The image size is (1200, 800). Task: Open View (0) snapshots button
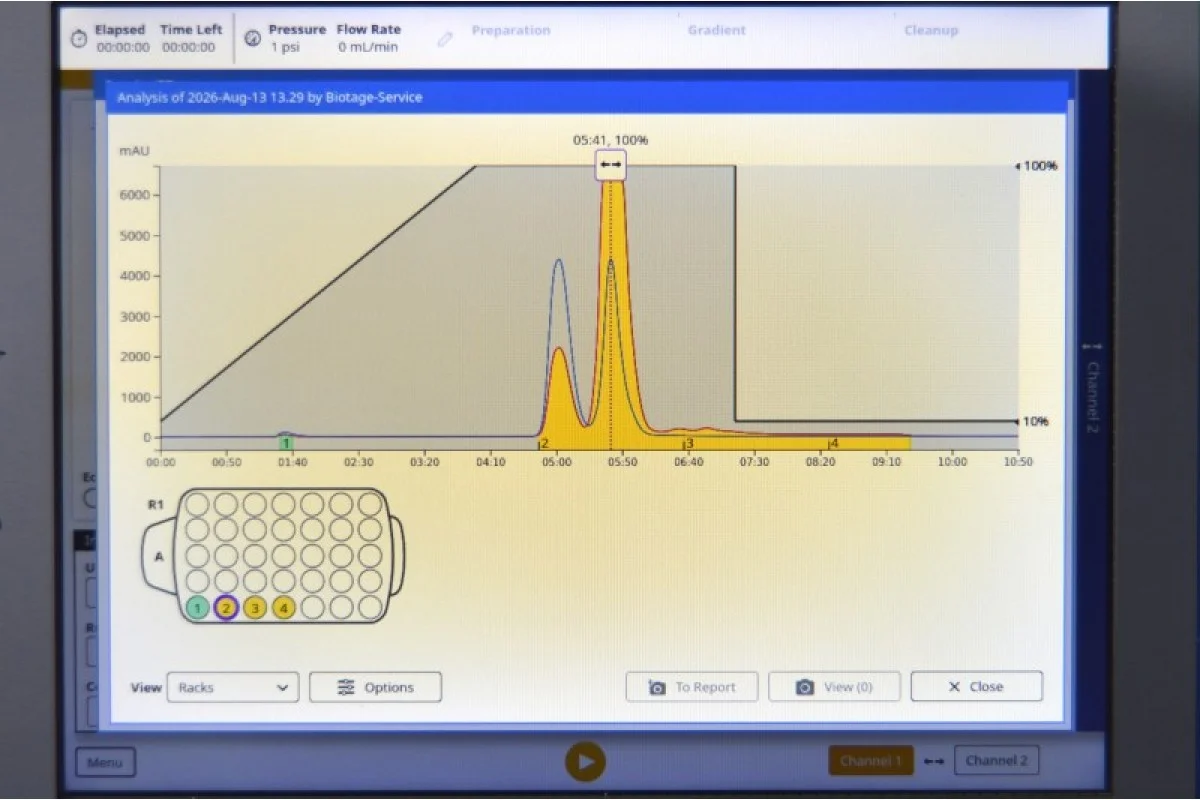834,687
